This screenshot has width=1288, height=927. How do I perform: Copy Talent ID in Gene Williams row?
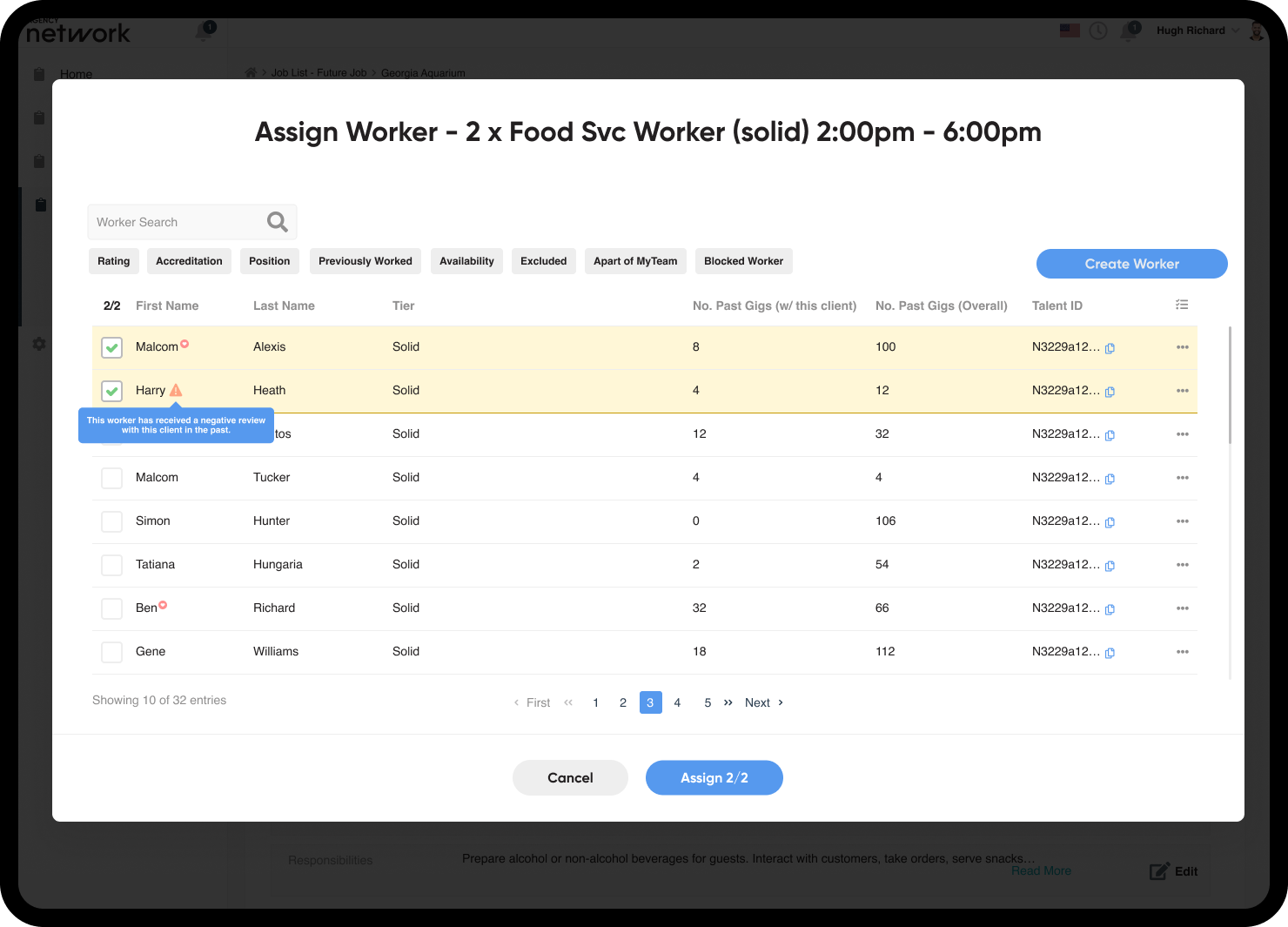tap(1110, 653)
